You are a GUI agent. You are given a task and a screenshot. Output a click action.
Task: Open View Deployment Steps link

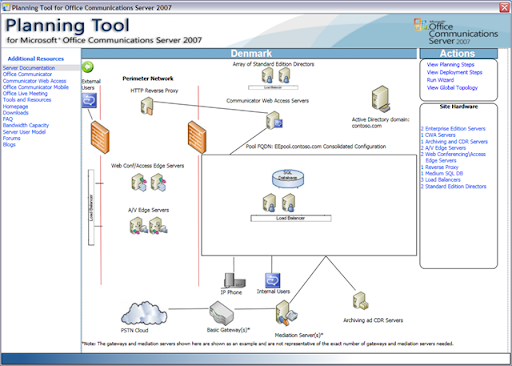[x=454, y=72]
